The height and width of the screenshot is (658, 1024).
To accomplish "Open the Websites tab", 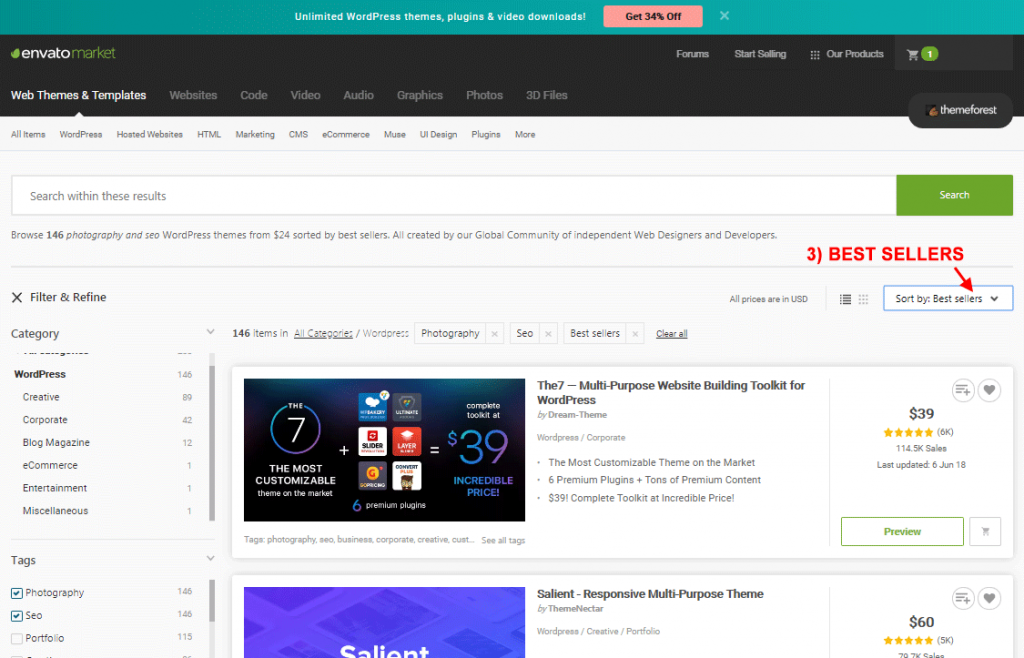I will click(193, 95).
